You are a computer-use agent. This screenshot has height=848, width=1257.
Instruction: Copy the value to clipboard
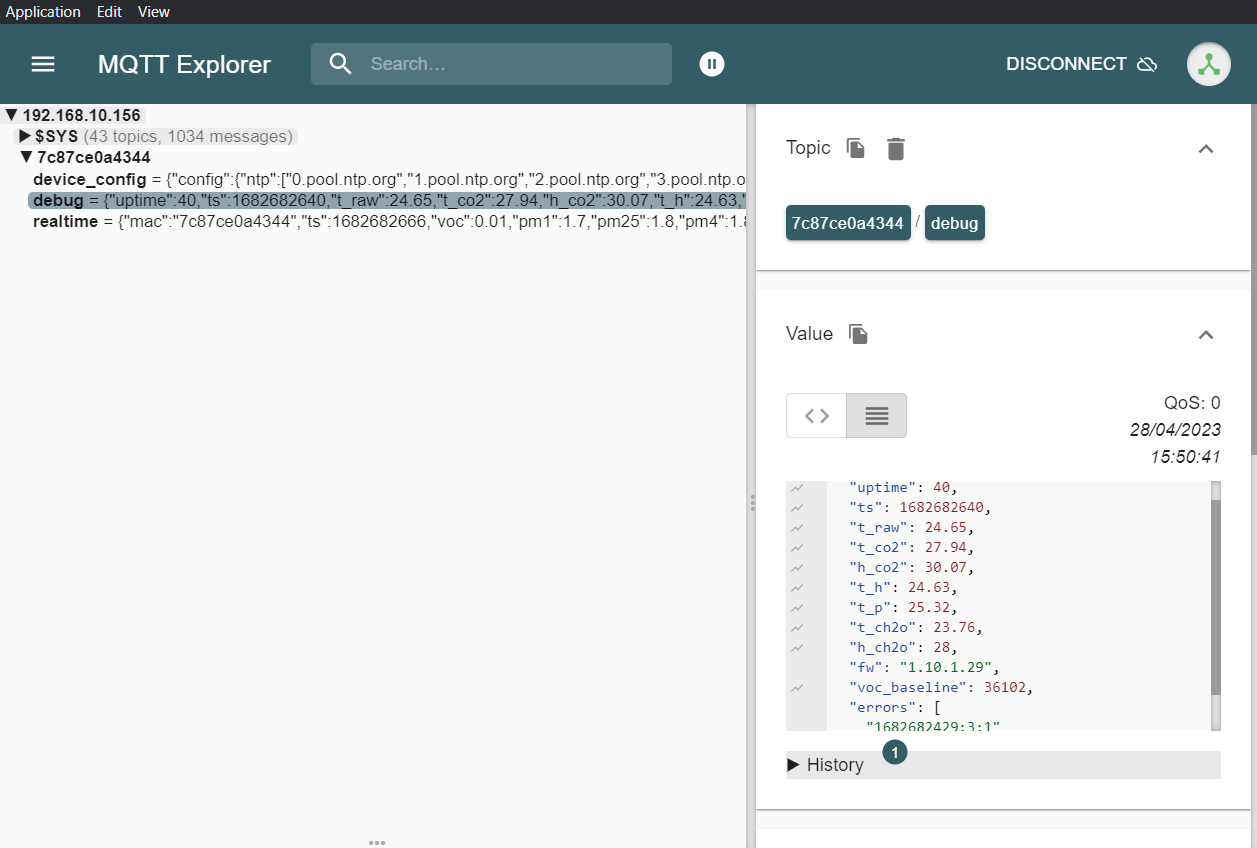click(858, 334)
